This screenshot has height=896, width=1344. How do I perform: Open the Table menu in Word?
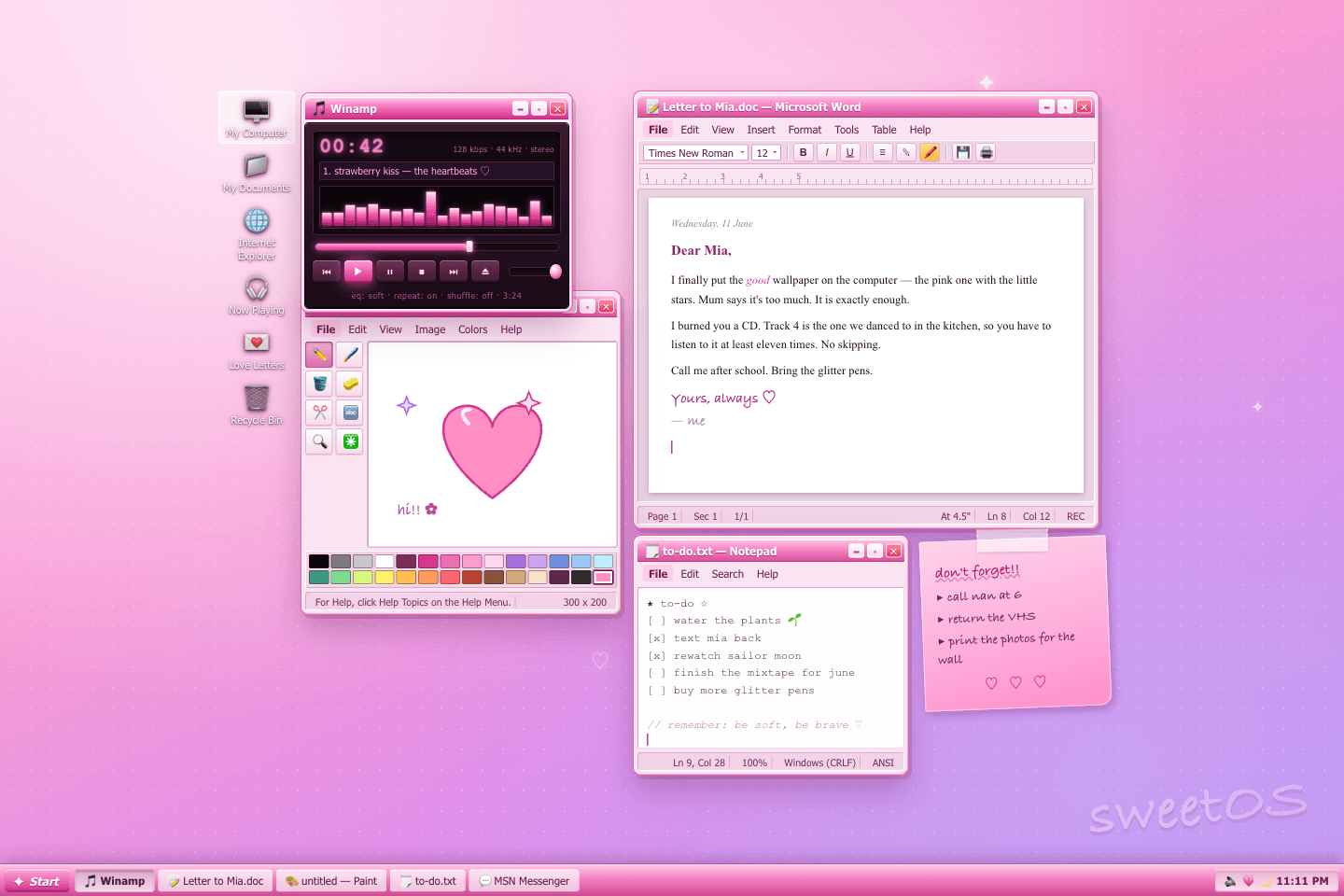(x=884, y=130)
